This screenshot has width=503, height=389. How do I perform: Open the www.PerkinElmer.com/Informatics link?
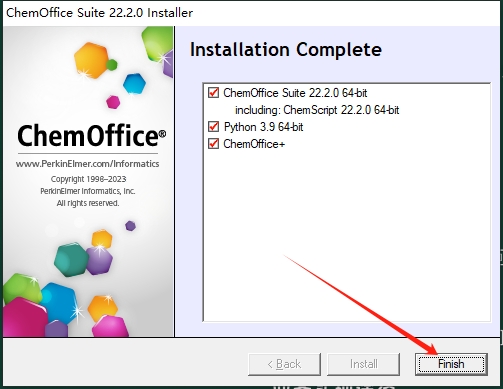88,164
